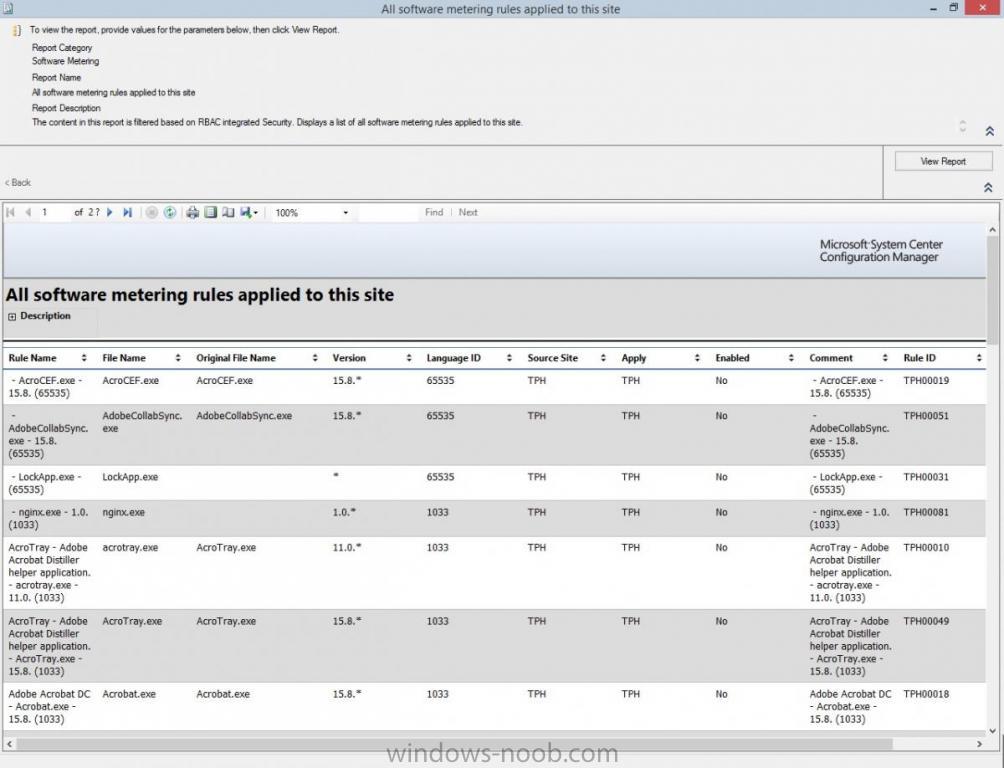The width and height of the screenshot is (1004, 768).
Task: Select Rule ID TPH00081
Action: pyautogui.click(x=926, y=512)
